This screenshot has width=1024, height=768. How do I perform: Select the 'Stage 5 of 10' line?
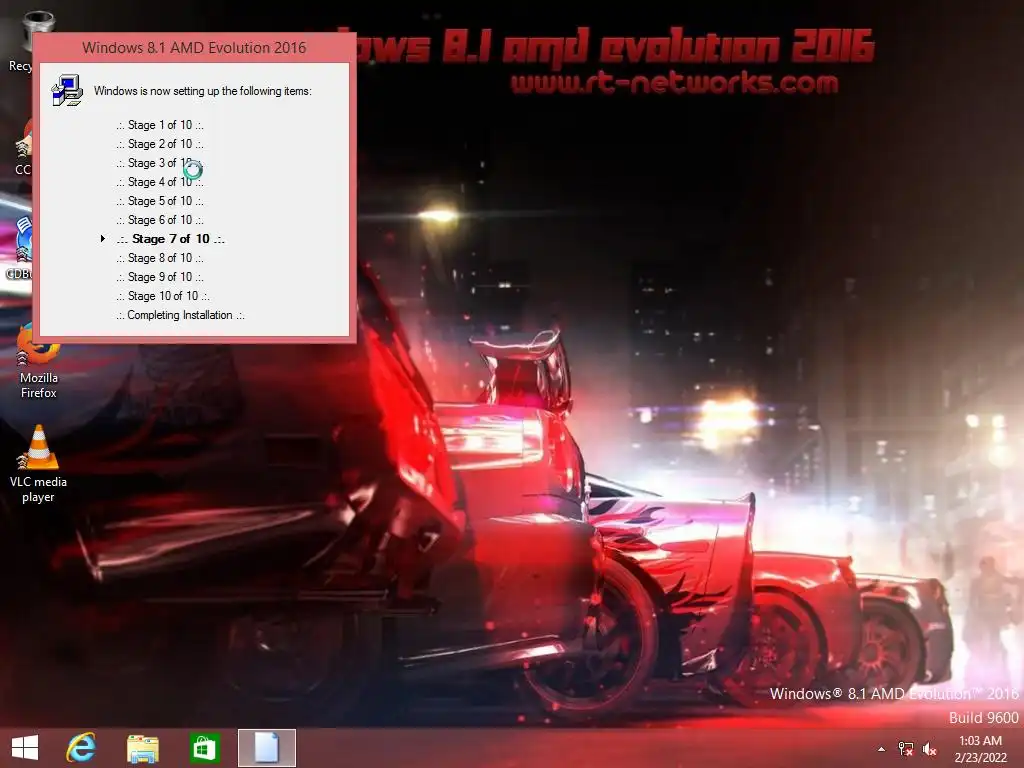[x=160, y=200]
